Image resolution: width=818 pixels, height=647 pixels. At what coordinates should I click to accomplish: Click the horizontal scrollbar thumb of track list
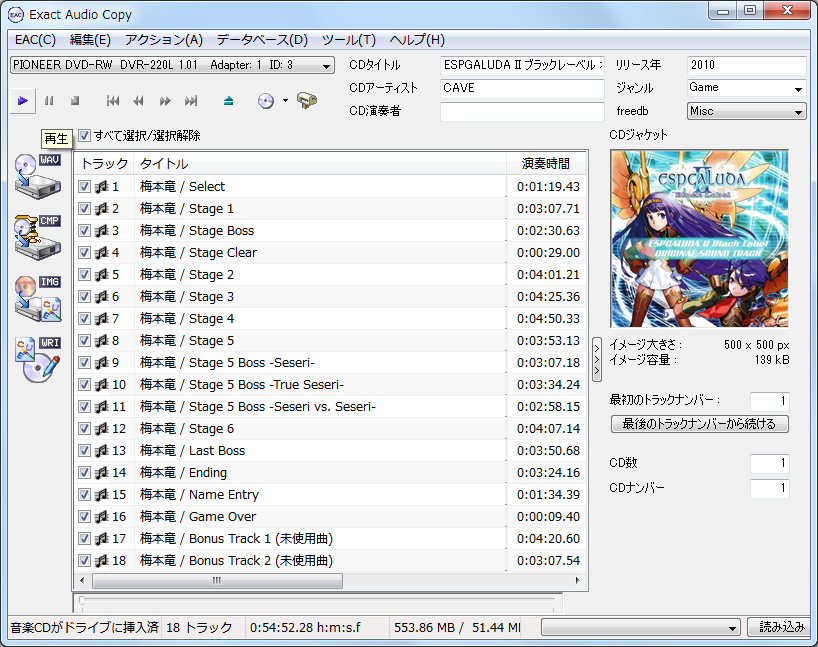tap(217, 580)
